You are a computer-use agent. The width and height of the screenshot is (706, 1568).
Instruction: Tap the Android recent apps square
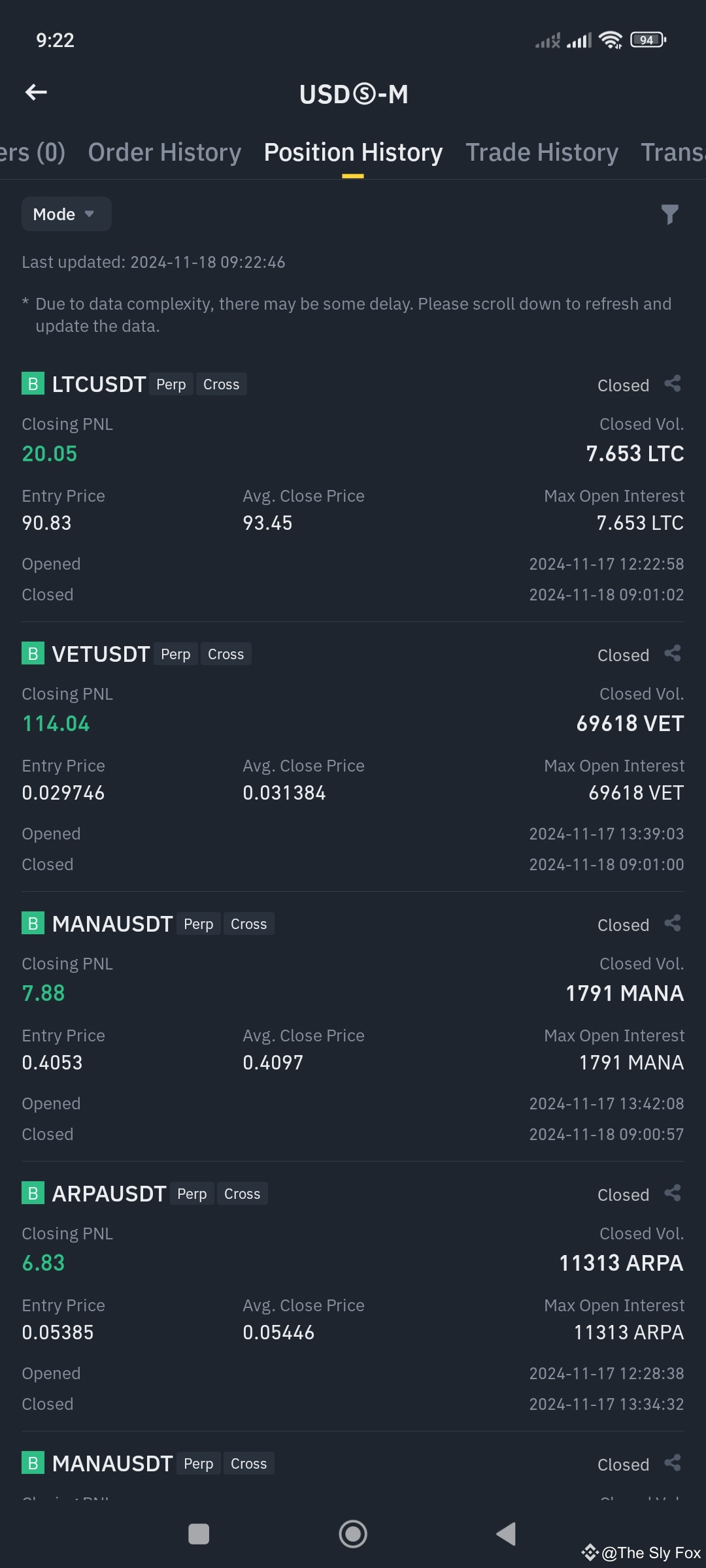[199, 1533]
